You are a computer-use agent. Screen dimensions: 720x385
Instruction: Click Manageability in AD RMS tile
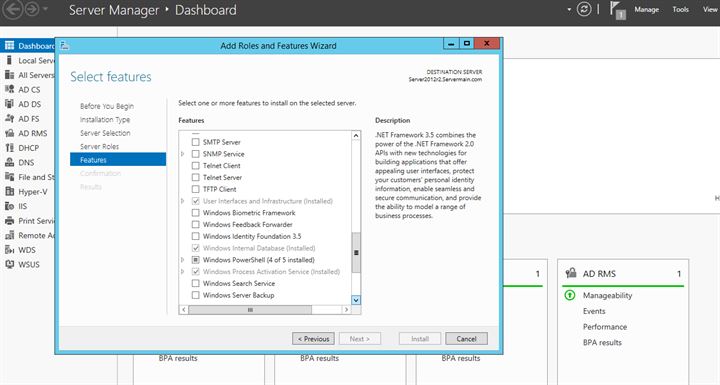pyautogui.click(x=608, y=295)
